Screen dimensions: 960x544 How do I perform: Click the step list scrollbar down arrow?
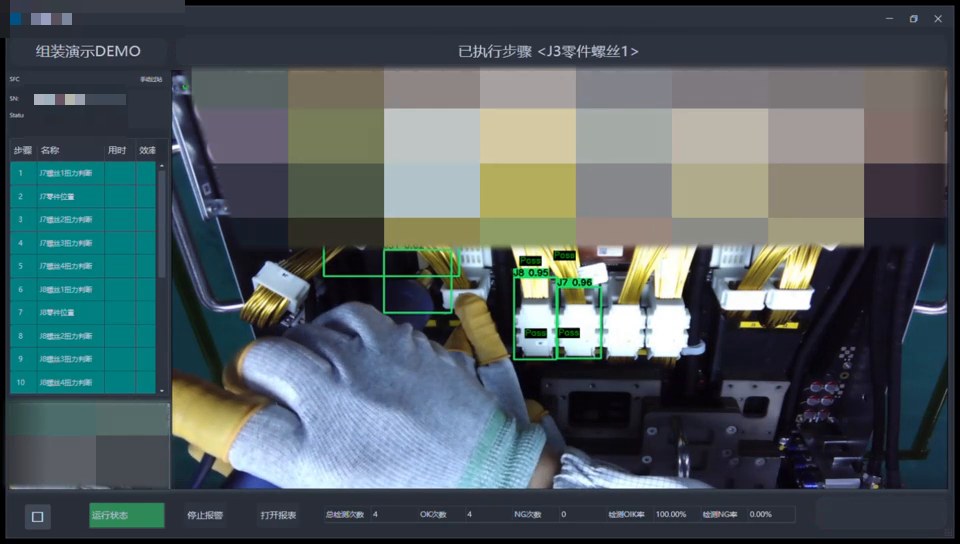point(162,390)
